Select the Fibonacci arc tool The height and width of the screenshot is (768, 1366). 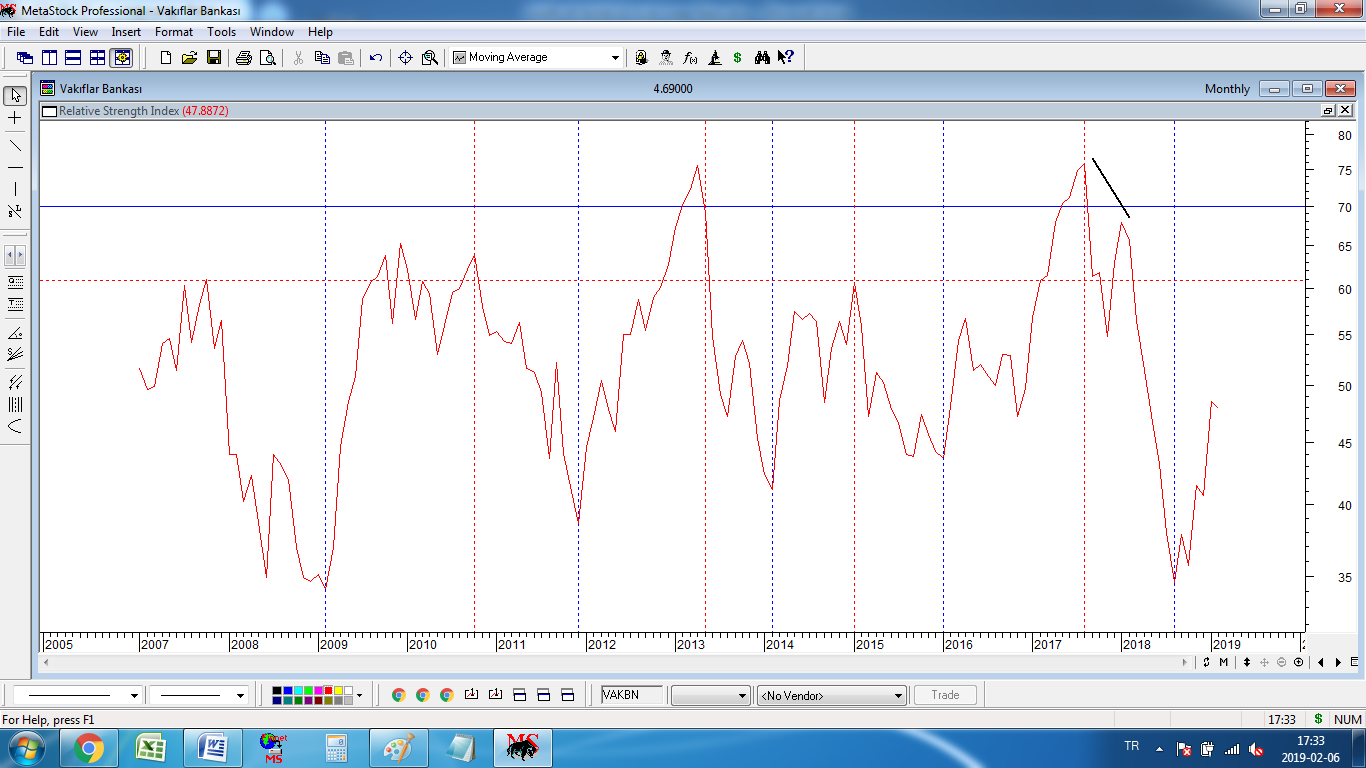point(15,427)
